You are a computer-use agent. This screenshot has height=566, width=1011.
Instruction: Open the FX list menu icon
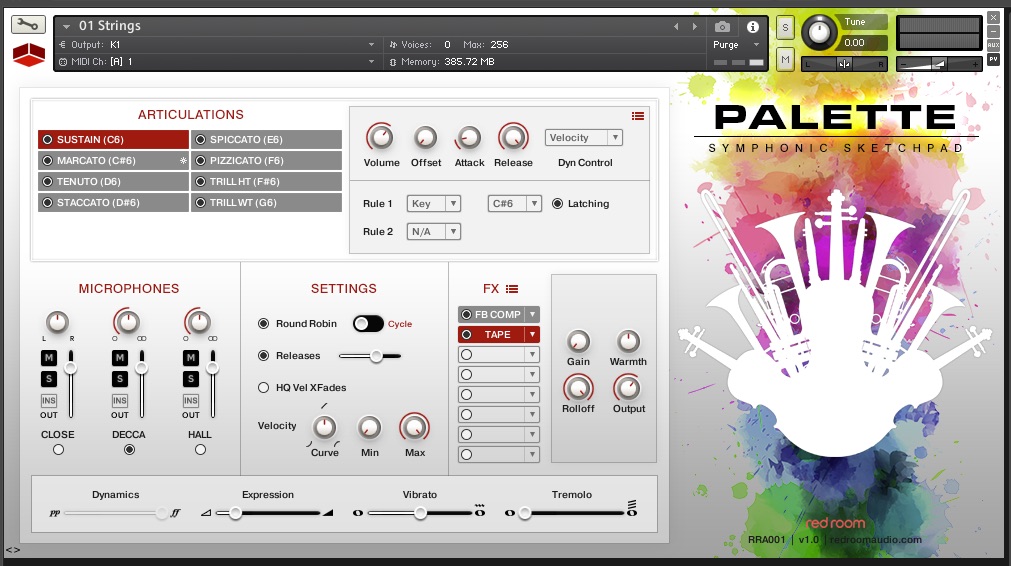pos(512,289)
